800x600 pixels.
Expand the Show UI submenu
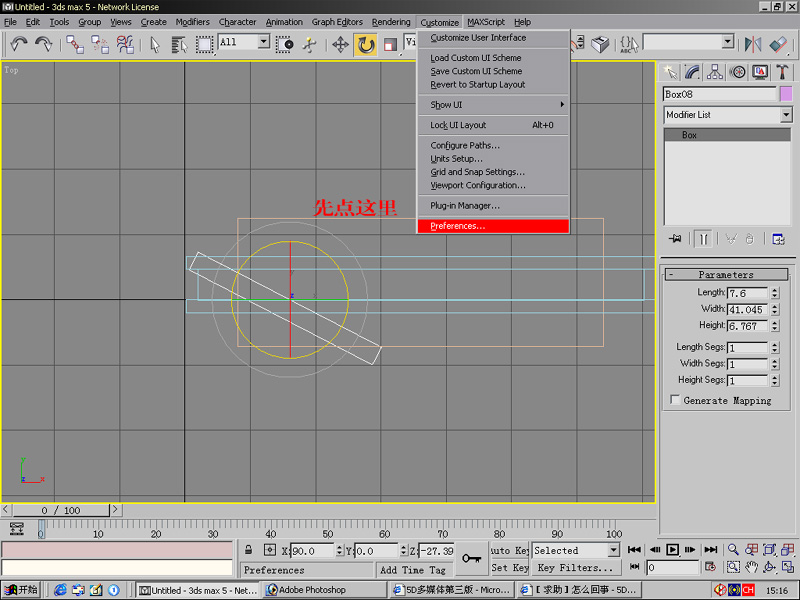point(493,105)
